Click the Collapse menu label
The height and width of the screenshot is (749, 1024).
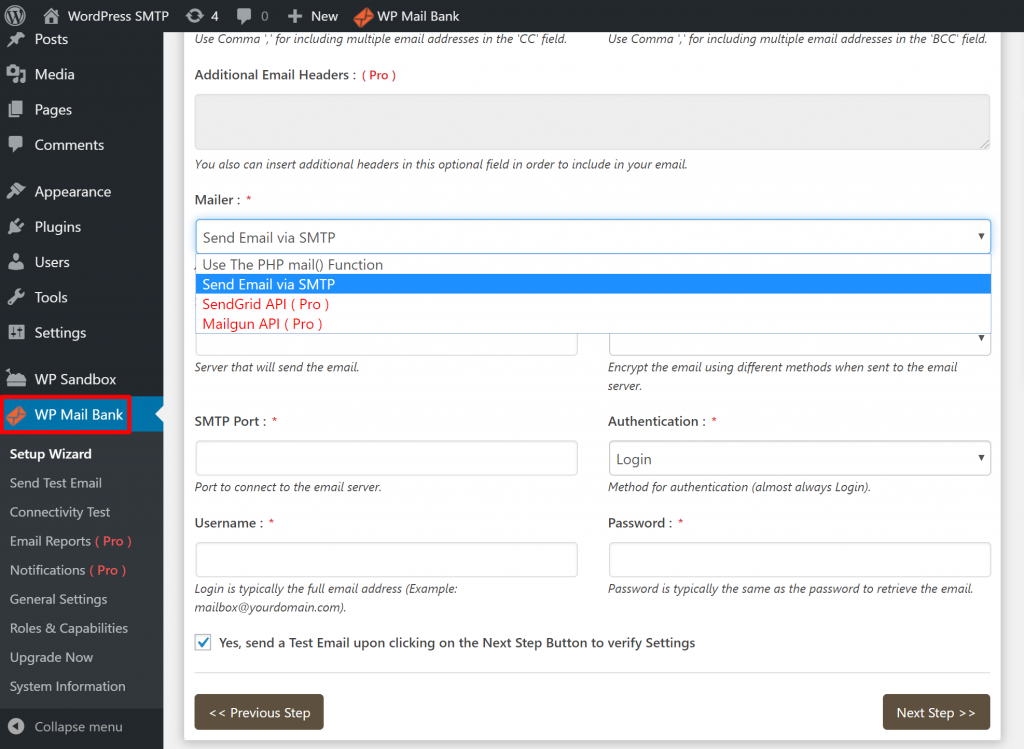(x=78, y=727)
